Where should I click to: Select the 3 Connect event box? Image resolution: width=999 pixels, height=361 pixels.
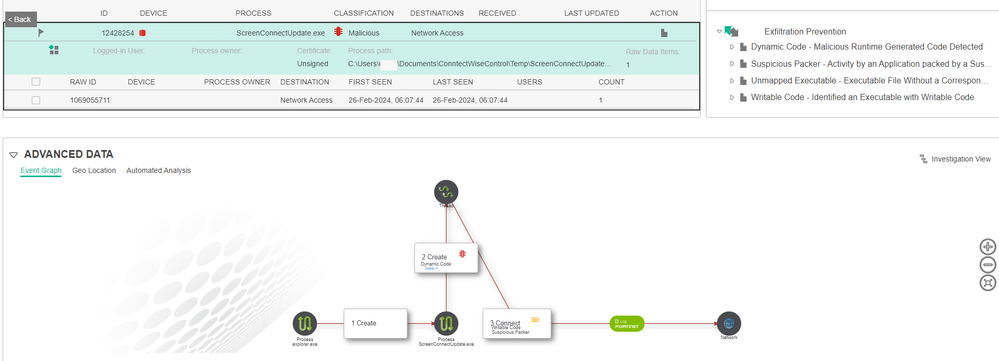[x=517, y=323]
